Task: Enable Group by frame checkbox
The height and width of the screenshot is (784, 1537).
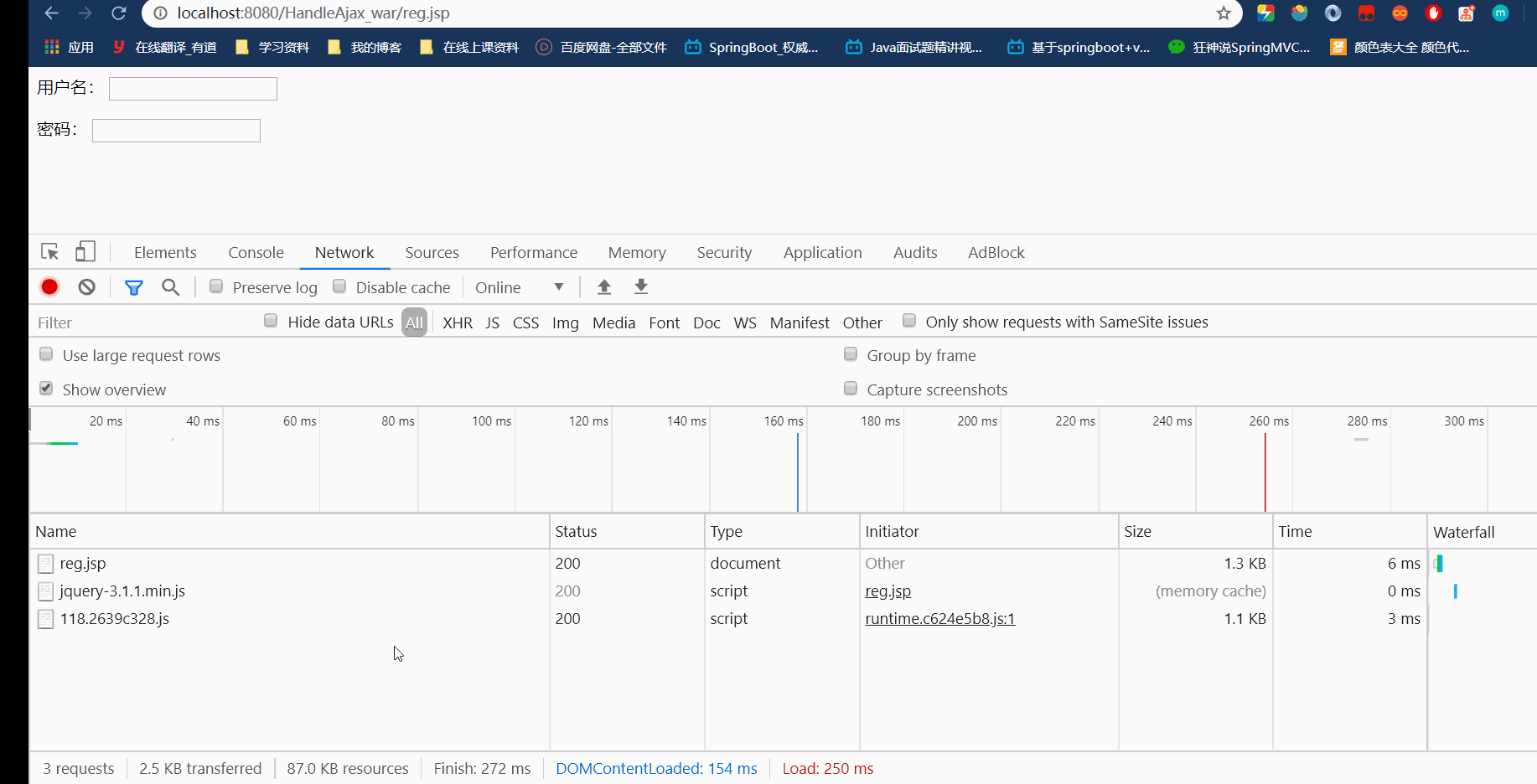Action: [x=851, y=354]
